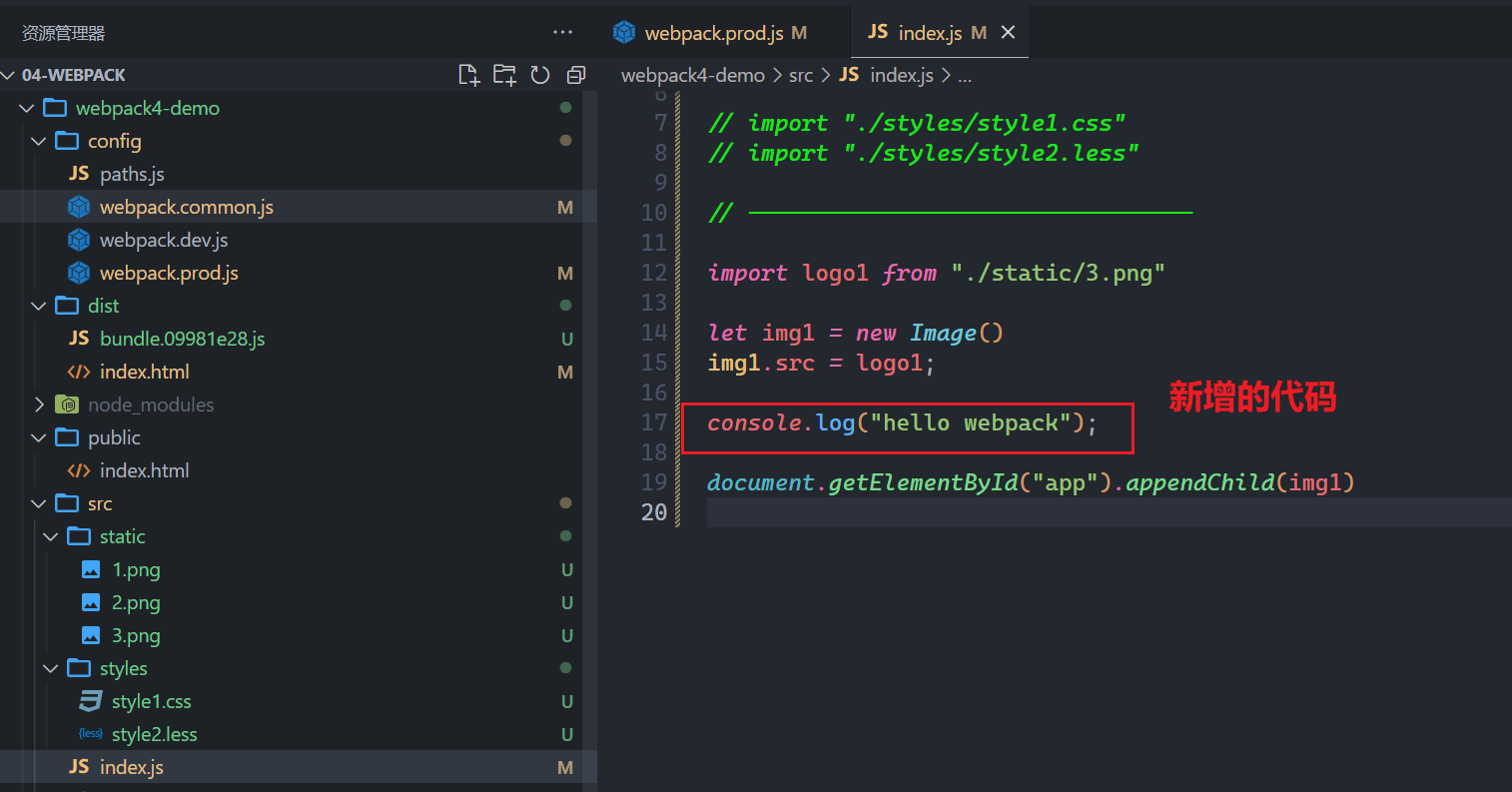The width and height of the screenshot is (1512, 792).
Task: Click webpack4-demo in the breadcrumb
Action: [693, 75]
